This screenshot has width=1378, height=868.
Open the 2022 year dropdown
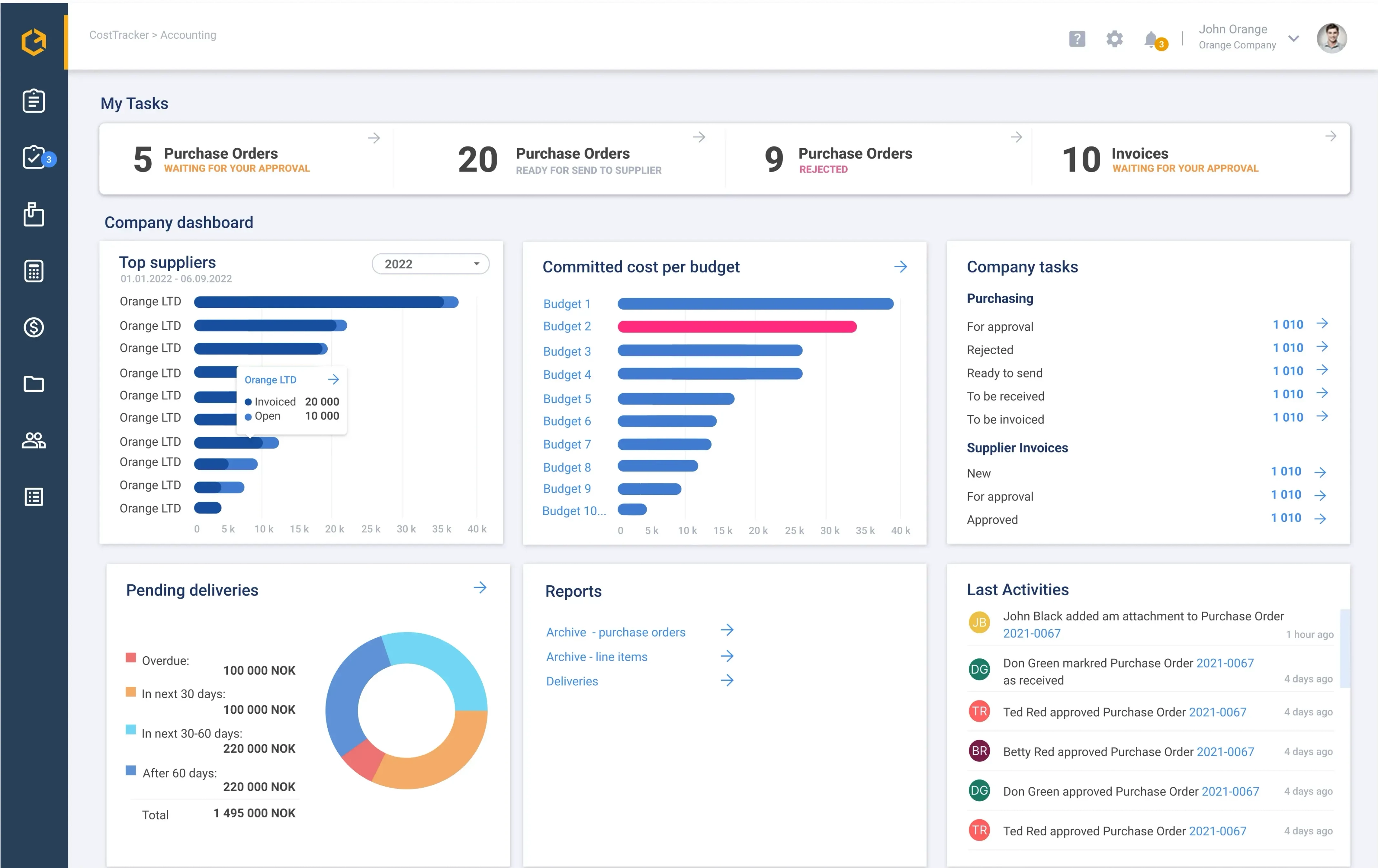tap(430, 264)
